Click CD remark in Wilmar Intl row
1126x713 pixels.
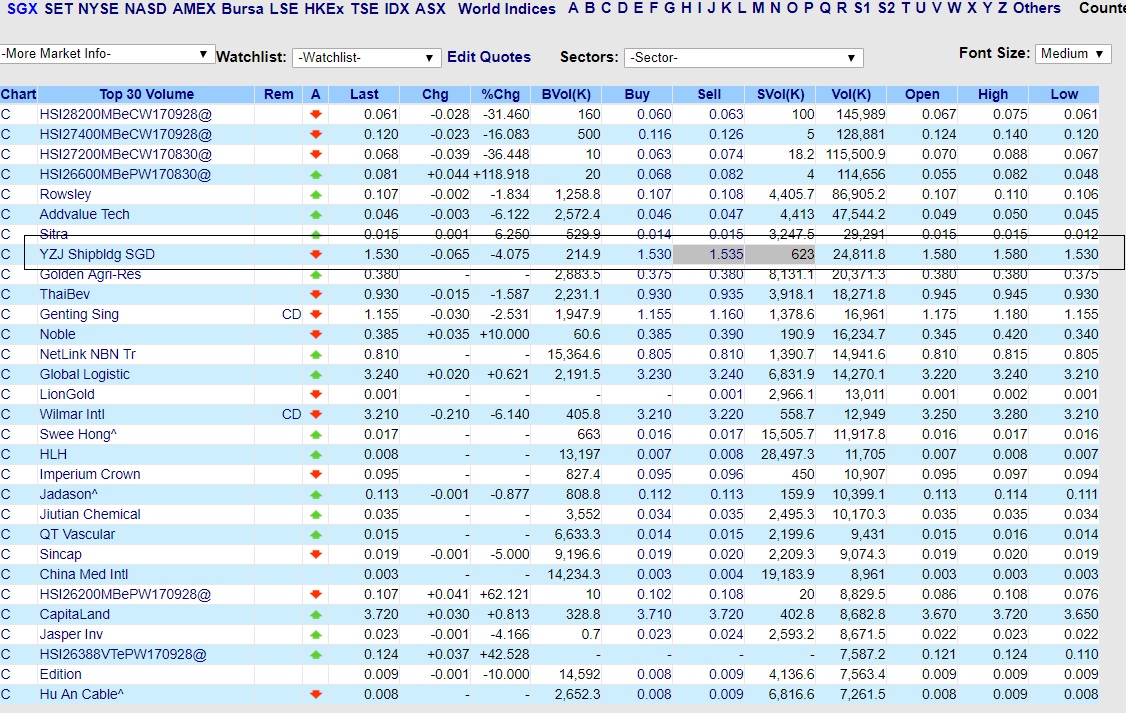(292, 414)
